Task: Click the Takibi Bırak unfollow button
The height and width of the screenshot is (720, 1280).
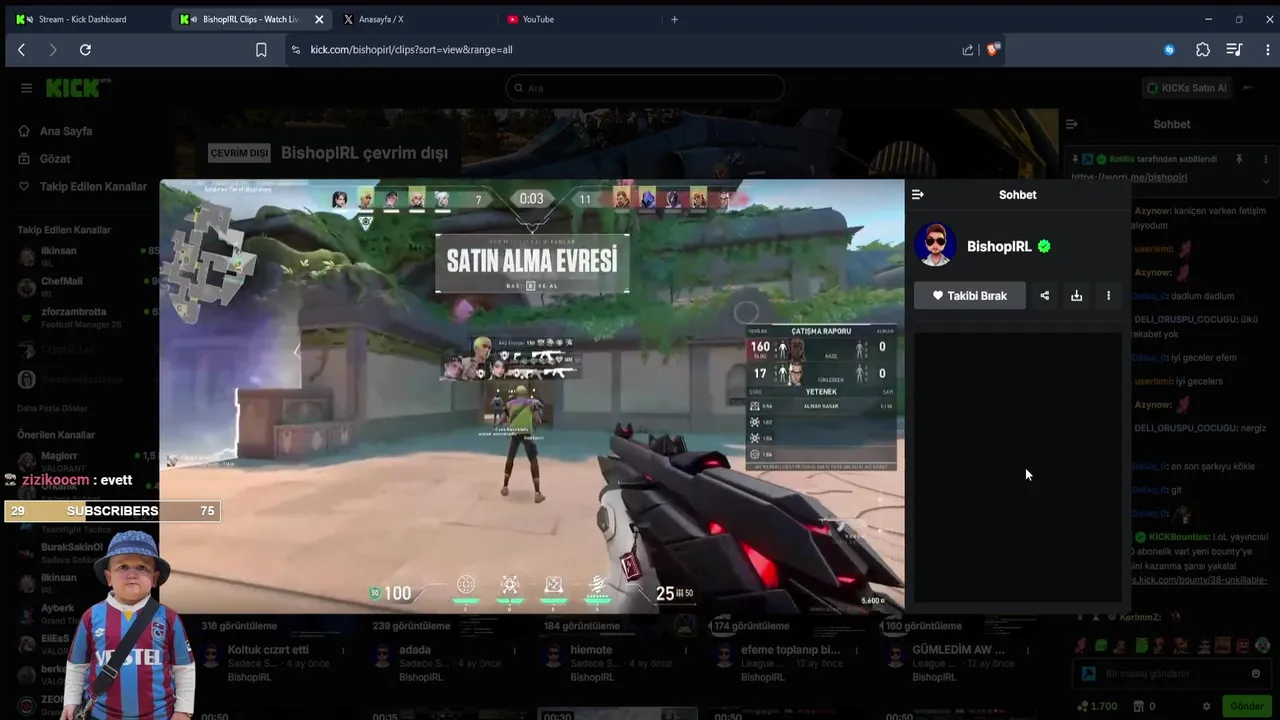Action: coord(969,296)
